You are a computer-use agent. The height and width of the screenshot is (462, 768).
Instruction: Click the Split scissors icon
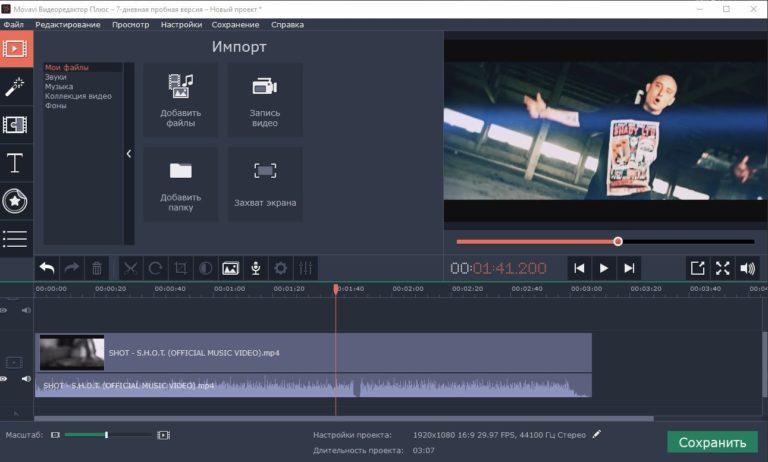pyautogui.click(x=130, y=268)
